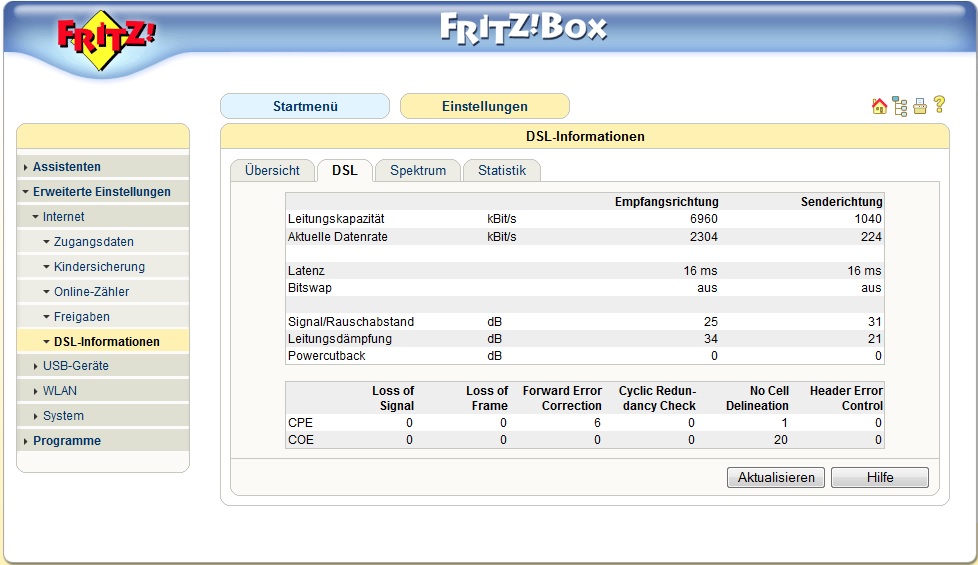The height and width of the screenshot is (565, 978).
Task: Click the COE row label
Action: point(301,440)
